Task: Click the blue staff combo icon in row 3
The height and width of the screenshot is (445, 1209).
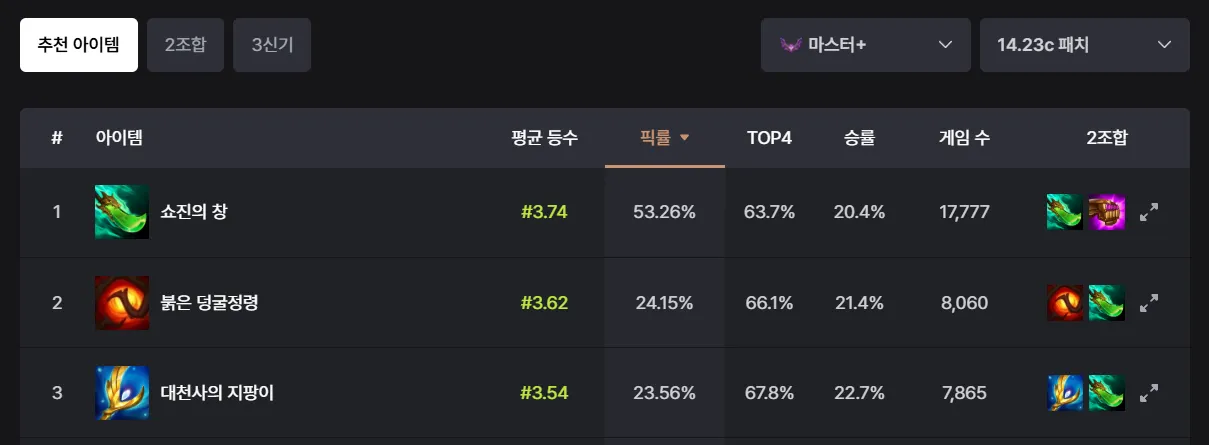Action: [1065, 393]
